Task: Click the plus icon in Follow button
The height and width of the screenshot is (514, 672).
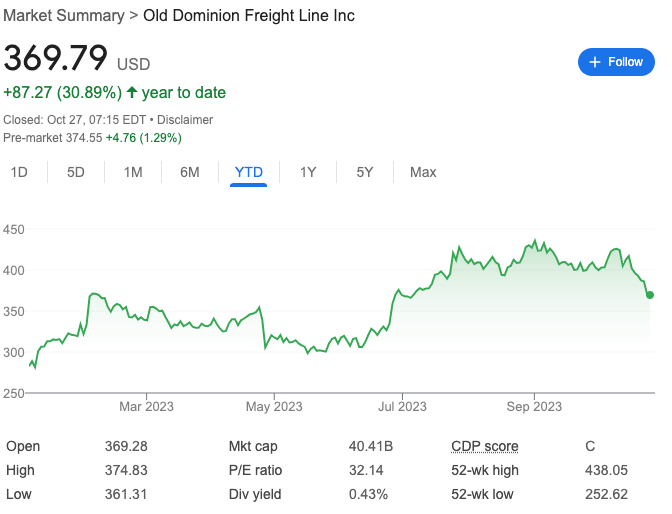Action: pyautogui.click(x=595, y=62)
